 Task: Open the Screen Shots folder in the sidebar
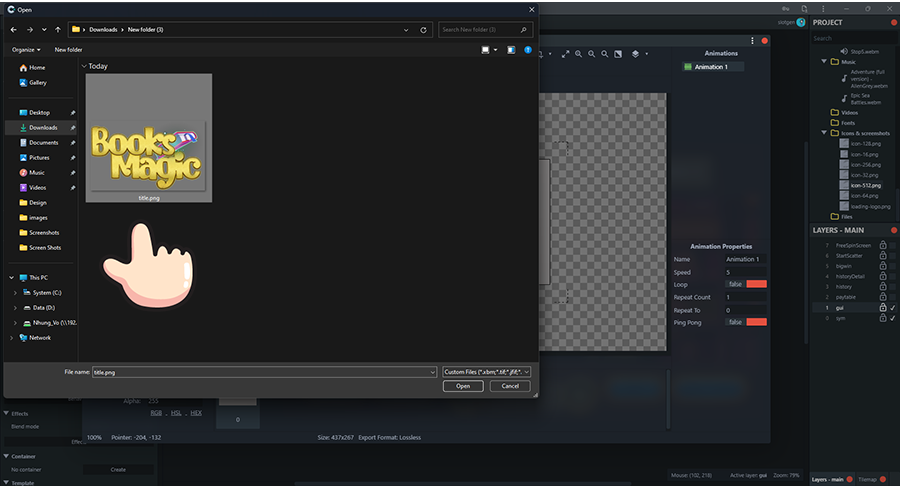(40, 247)
